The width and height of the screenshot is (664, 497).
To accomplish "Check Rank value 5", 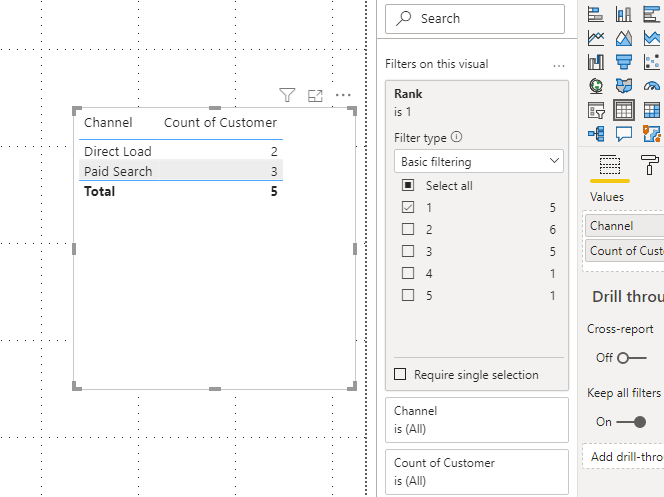I will coord(408,295).
